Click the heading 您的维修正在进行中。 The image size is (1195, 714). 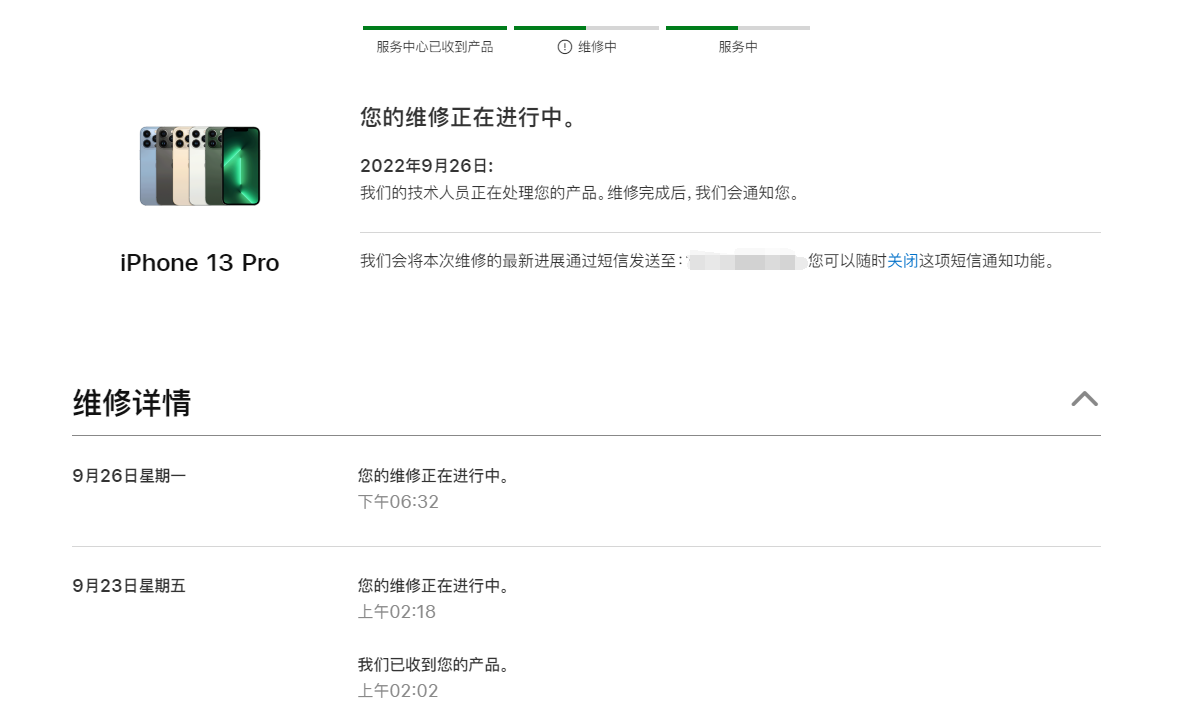470,117
